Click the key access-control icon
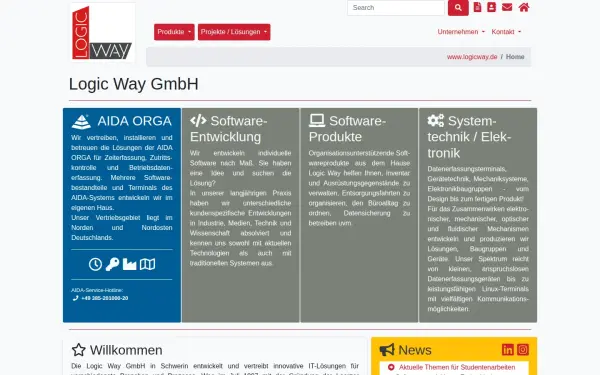Image resolution: width=600 pixels, height=375 pixels. click(112, 264)
